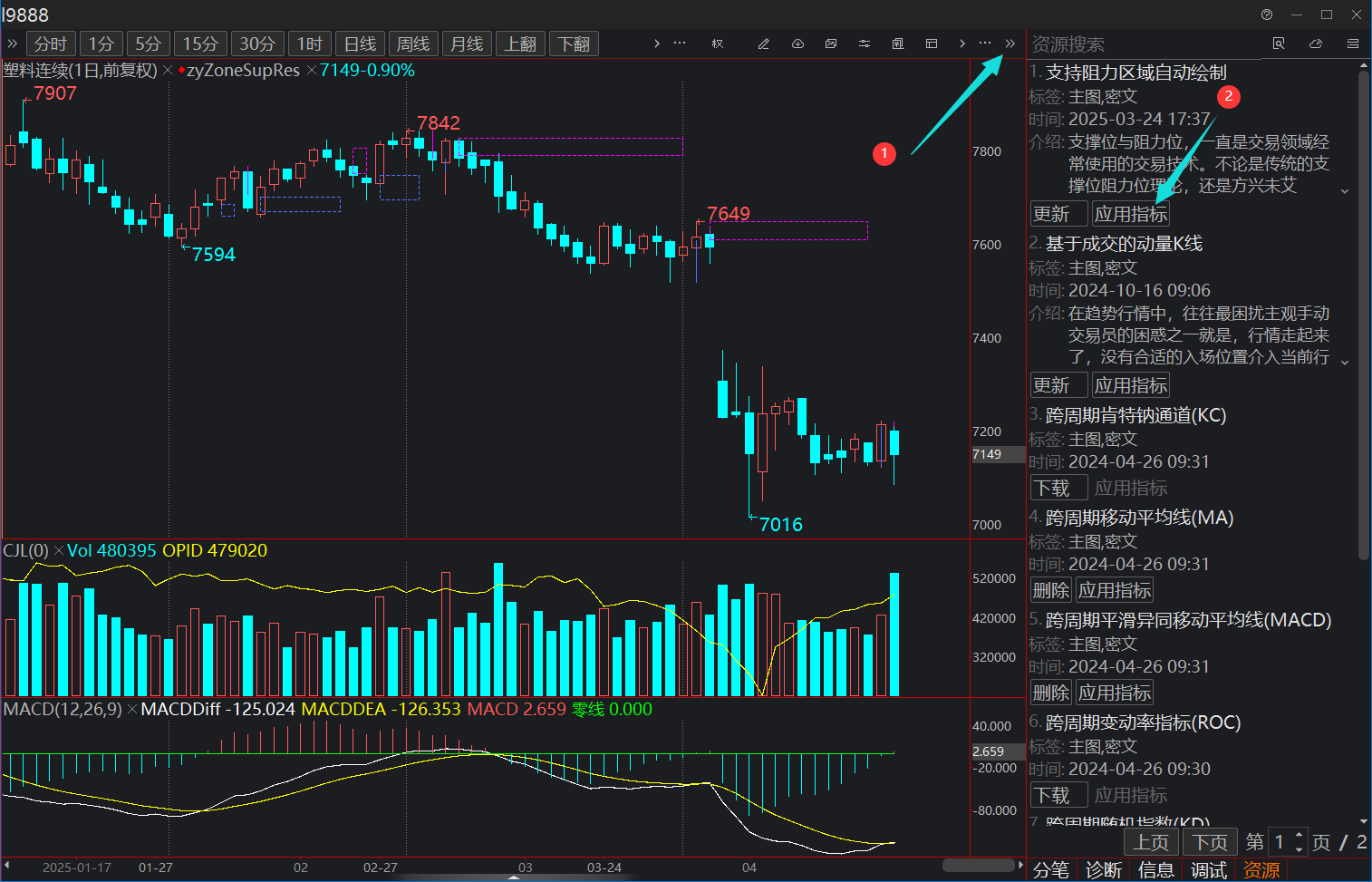Screen dimensions: 1372x882
Task: Click 应用指标 for 跨周期移动平均线(MA)
Action: (x=1115, y=590)
